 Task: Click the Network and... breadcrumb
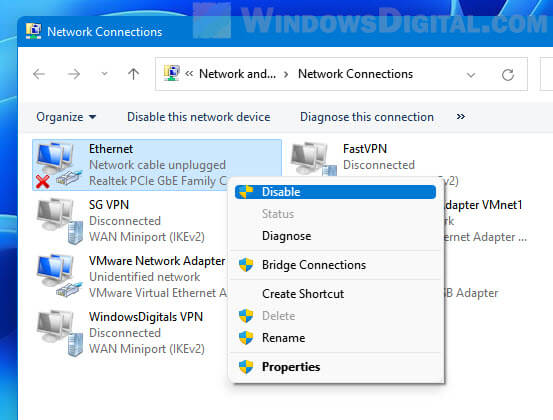(x=237, y=74)
